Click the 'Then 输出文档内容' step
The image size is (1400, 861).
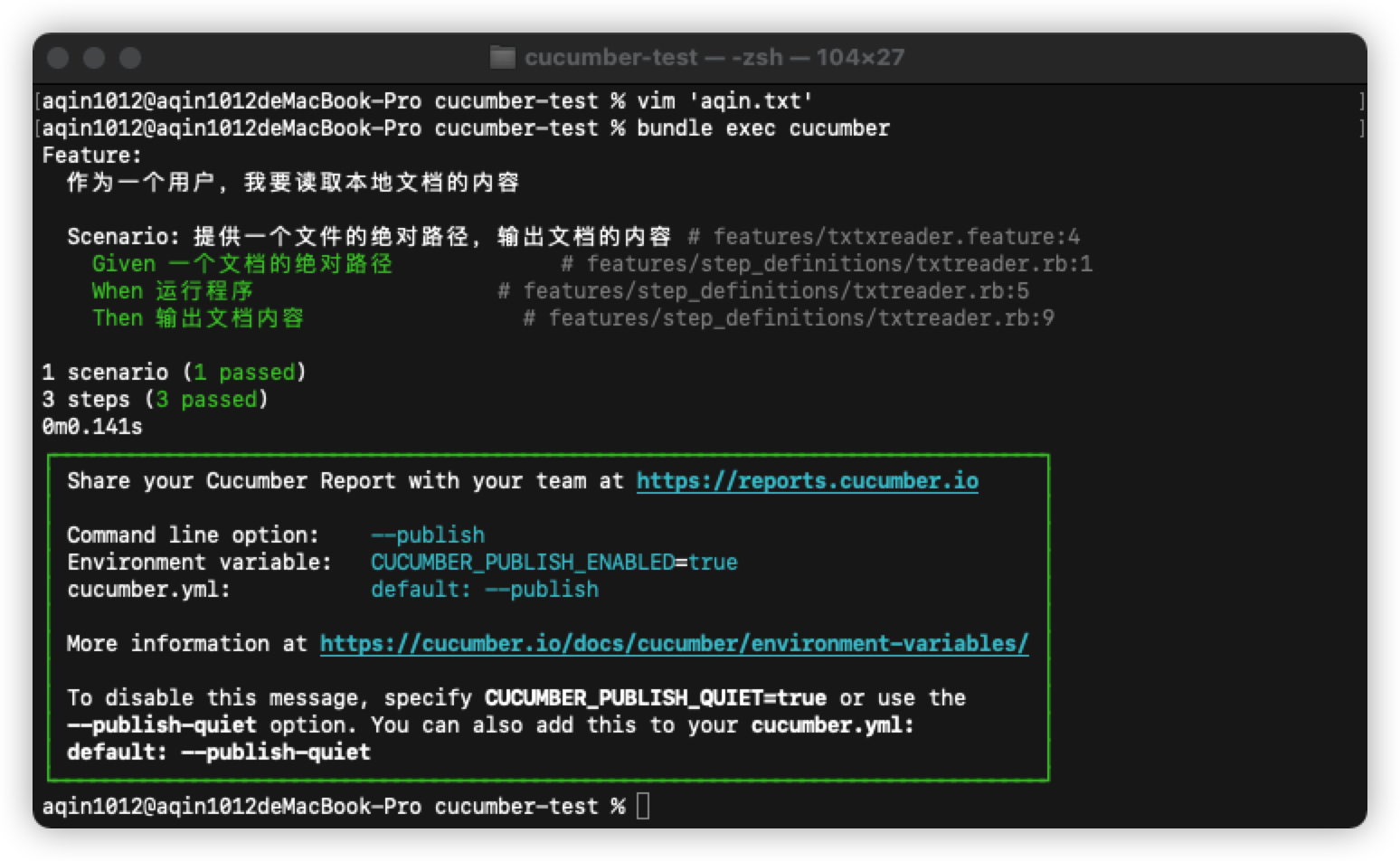point(198,318)
